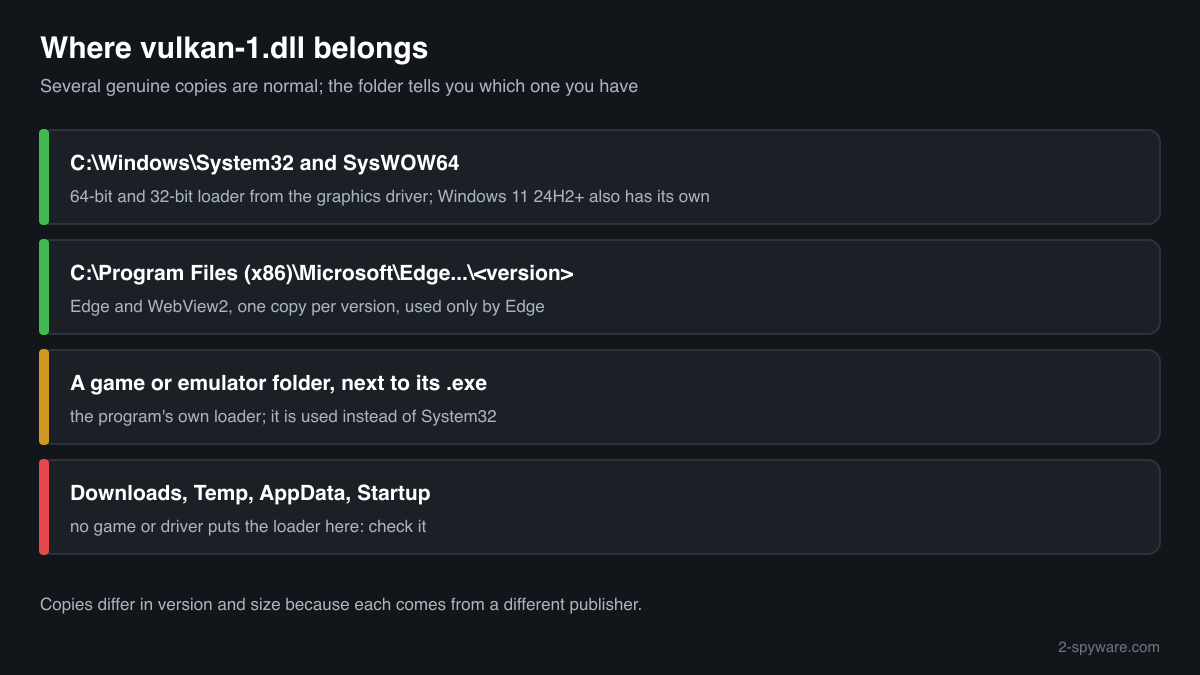Viewport: 1200px width, 675px height.
Task: Open the C:\Windows\System32 and SysWOW64 card title
Action: pyautogui.click(x=265, y=163)
